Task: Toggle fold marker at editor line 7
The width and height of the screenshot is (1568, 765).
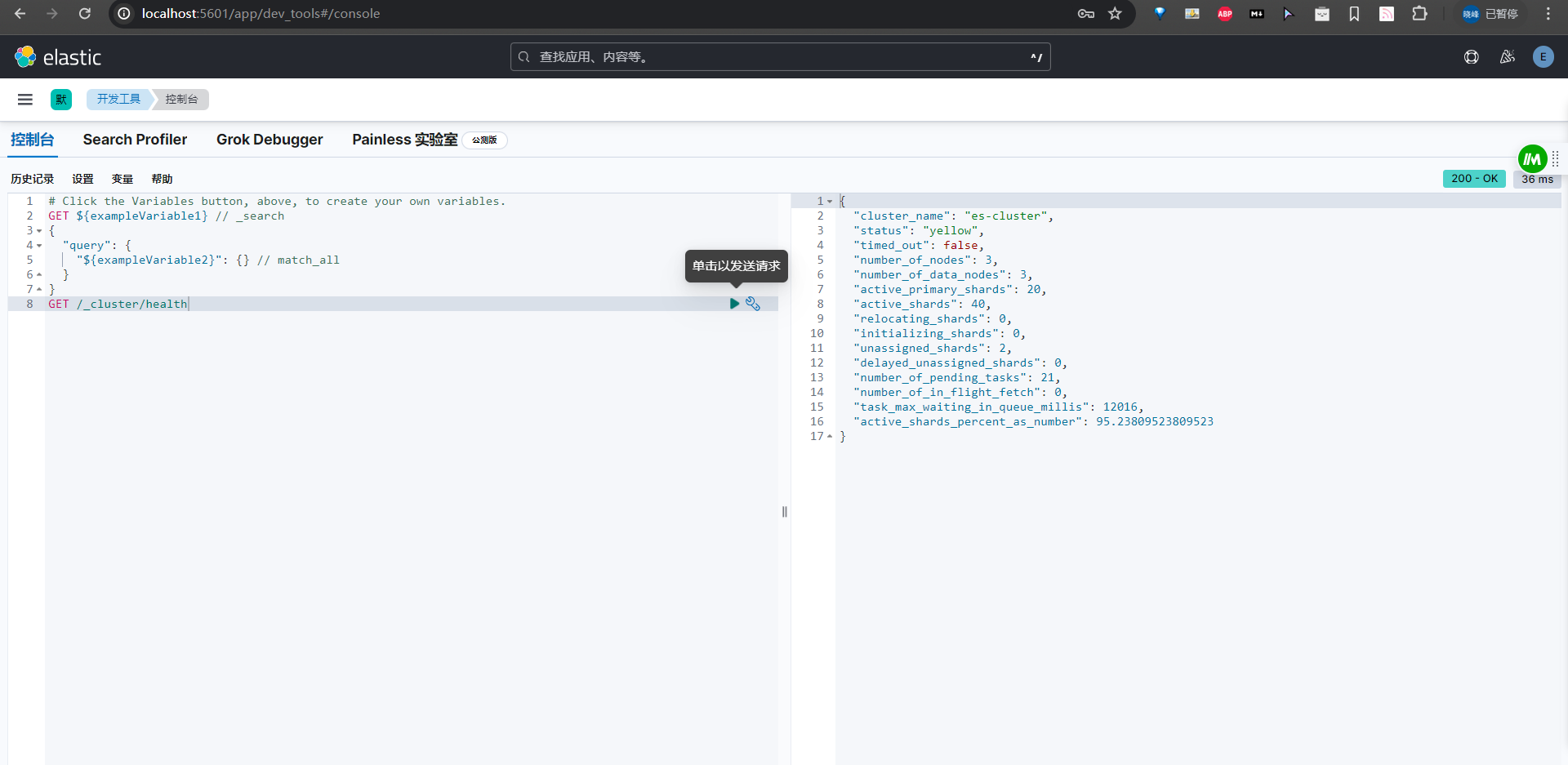Action: tap(39, 290)
